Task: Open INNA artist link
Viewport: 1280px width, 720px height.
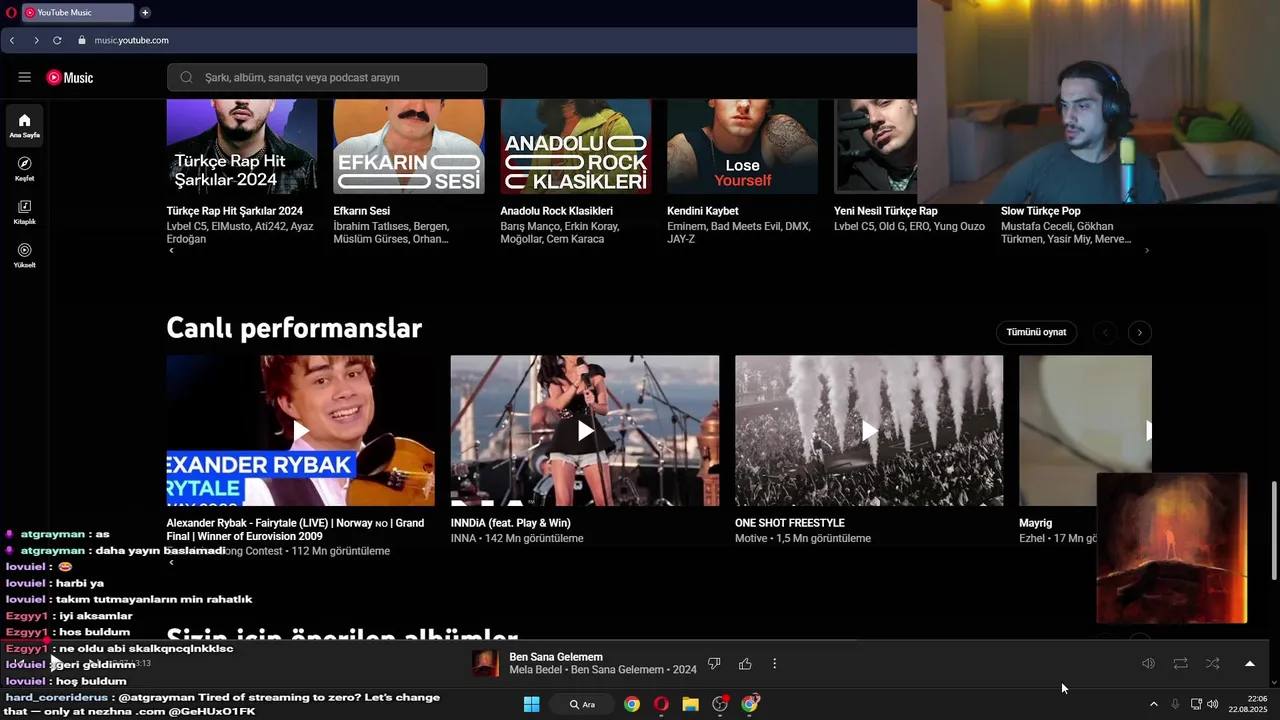Action: 463,538
